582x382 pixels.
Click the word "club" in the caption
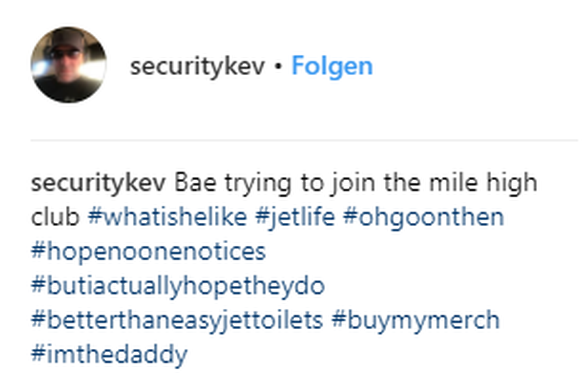pos(55,217)
